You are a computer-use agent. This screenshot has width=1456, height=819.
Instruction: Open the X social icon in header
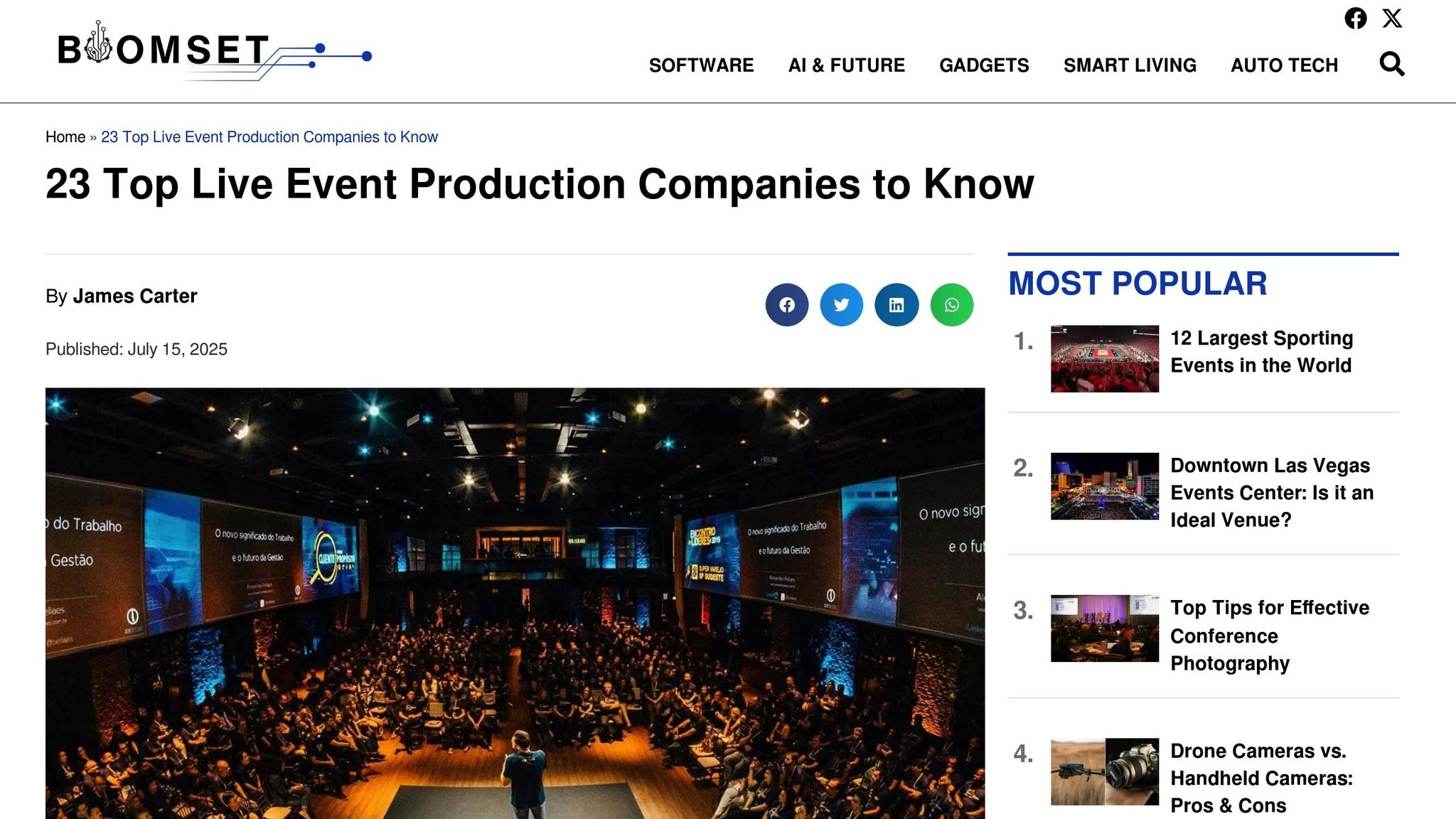tap(1392, 18)
